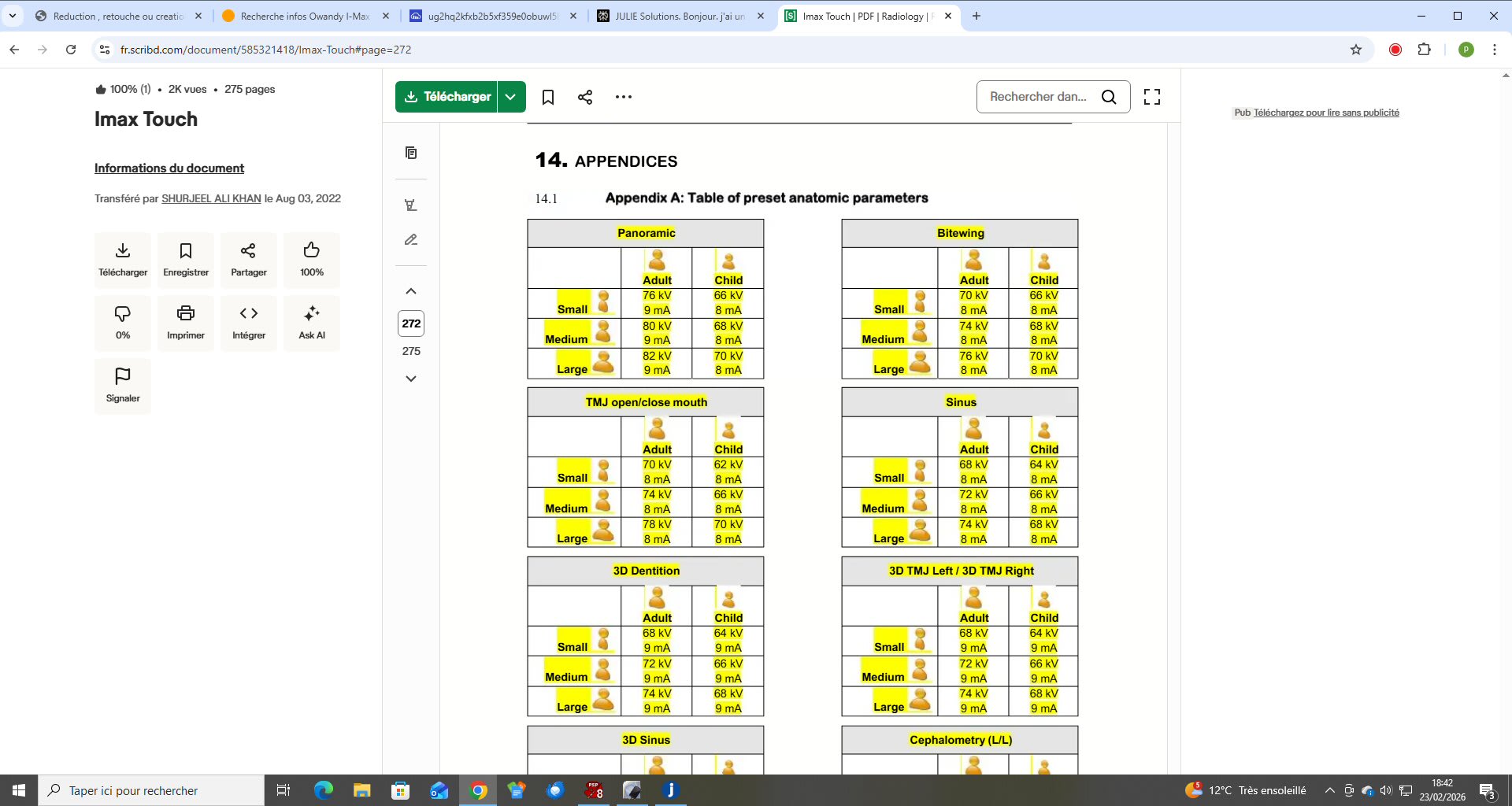Go to next page with down chevron
This screenshot has height=806, width=1512.
(411, 379)
